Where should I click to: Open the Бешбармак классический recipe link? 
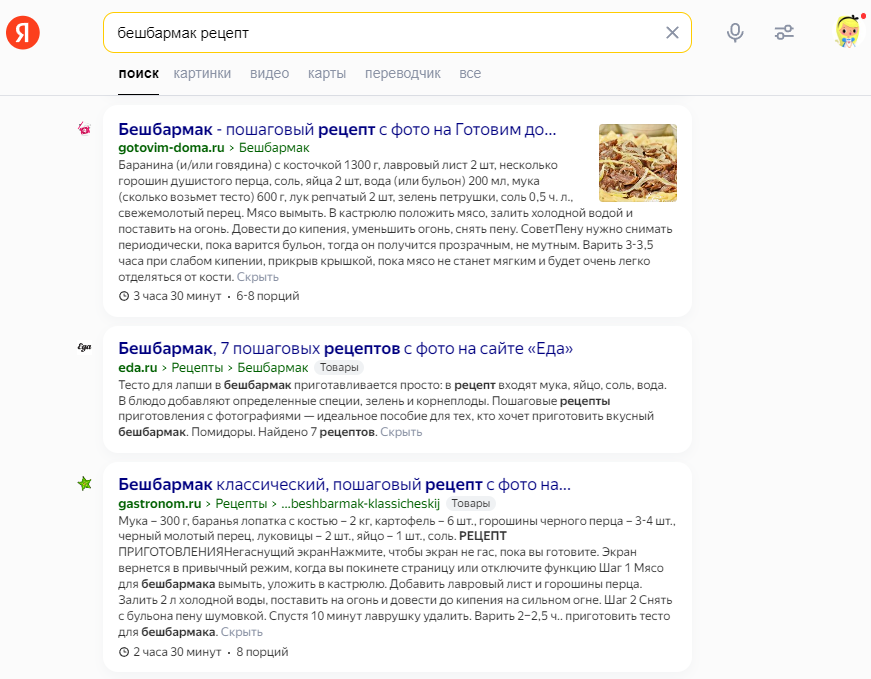(344, 485)
